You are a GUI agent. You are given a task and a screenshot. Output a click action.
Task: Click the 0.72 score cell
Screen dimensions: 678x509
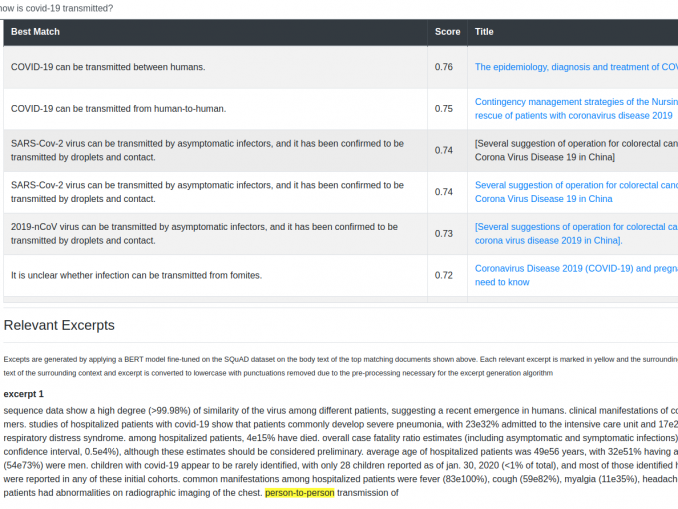(444, 275)
